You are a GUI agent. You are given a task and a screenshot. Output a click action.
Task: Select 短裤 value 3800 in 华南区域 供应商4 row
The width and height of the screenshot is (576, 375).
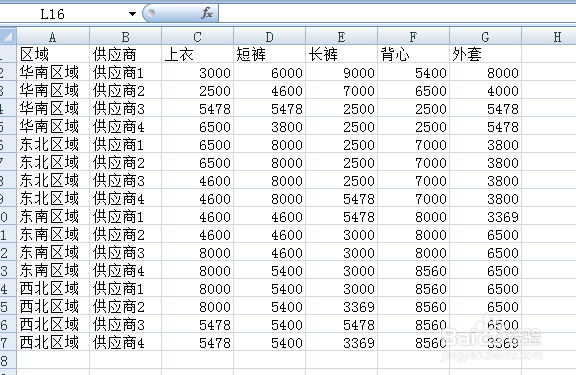[x=269, y=126]
